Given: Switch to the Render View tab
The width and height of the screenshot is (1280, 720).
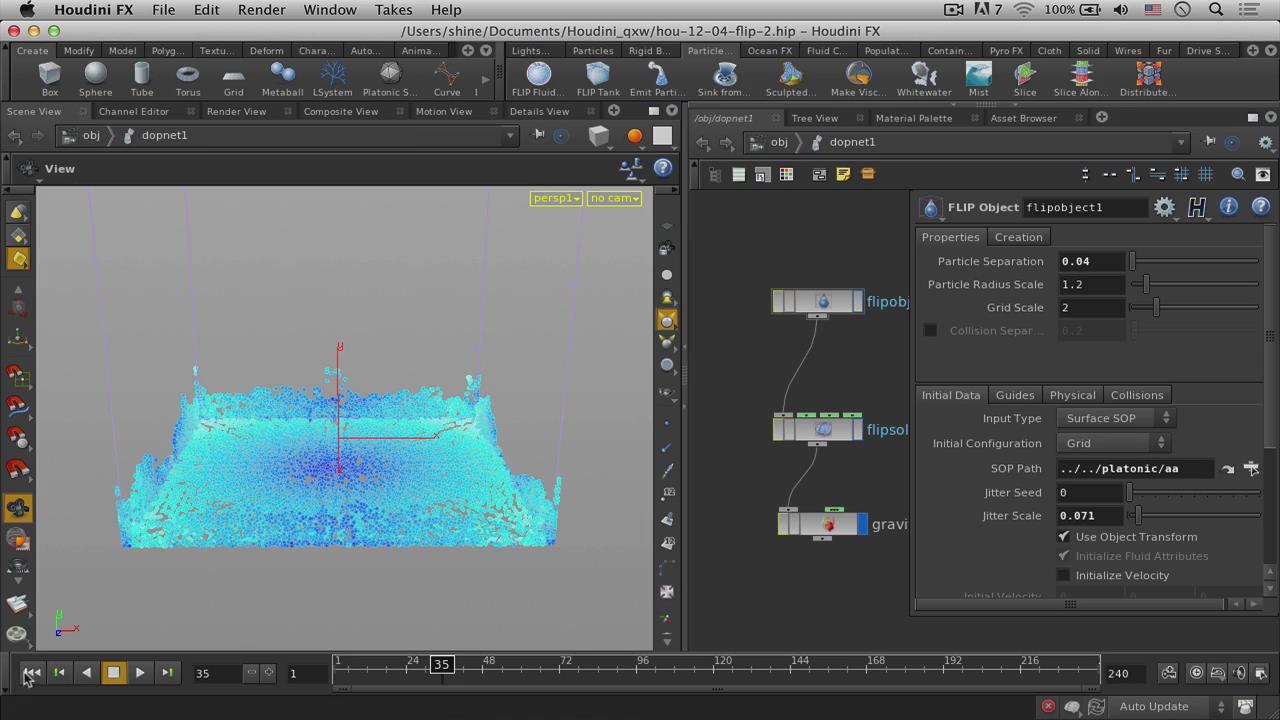Looking at the screenshot, I should pyautogui.click(x=236, y=111).
